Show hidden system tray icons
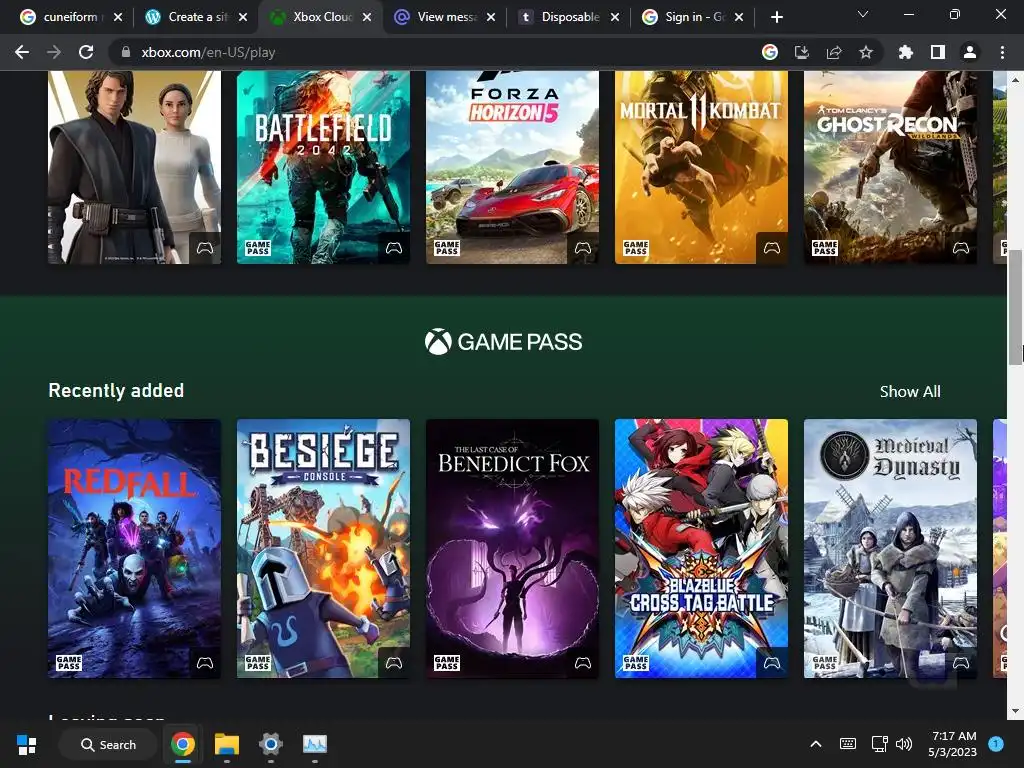The width and height of the screenshot is (1024, 768). coord(816,744)
